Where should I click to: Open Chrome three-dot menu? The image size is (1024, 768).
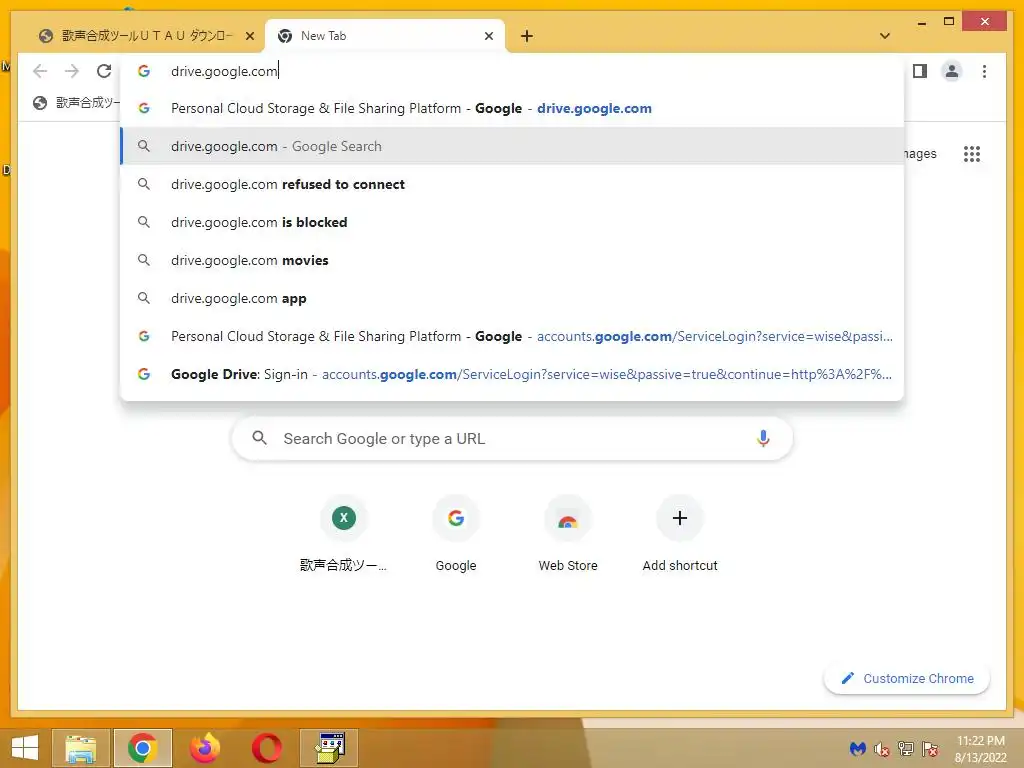984,71
